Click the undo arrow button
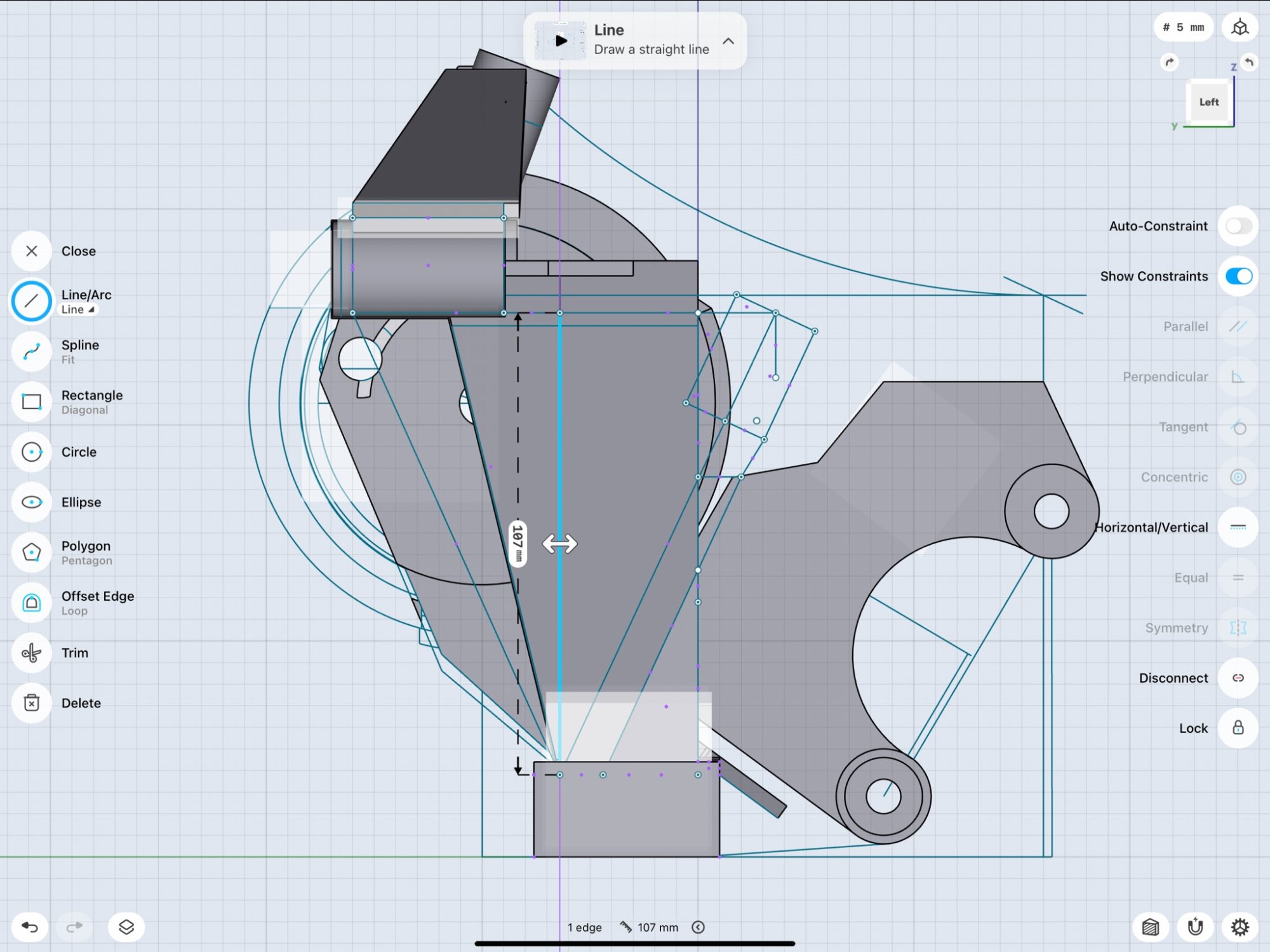This screenshot has width=1270, height=952. 30,927
